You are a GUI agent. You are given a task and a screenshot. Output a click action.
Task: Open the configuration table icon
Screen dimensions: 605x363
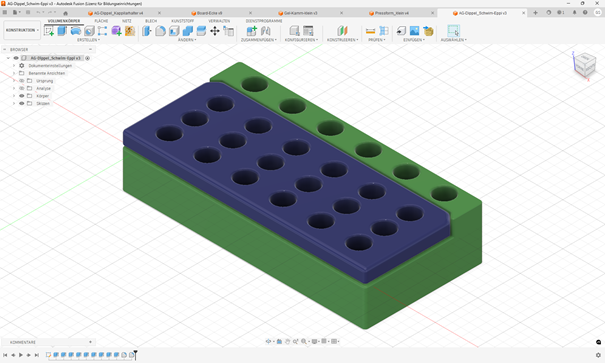coord(308,31)
